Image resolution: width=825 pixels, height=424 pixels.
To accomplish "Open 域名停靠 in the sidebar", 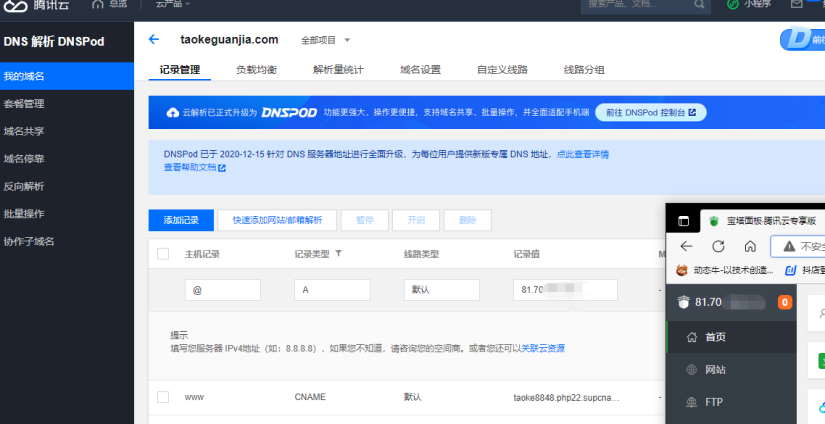I will point(67,158).
